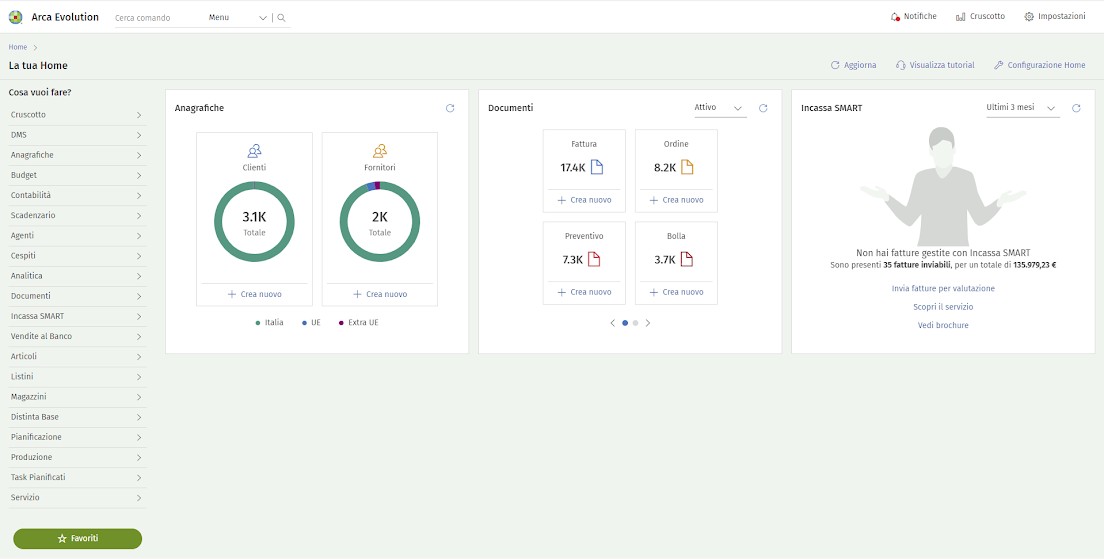Open the Magazzini sidebar menu item
Image resolution: width=1104 pixels, height=559 pixels.
point(76,397)
